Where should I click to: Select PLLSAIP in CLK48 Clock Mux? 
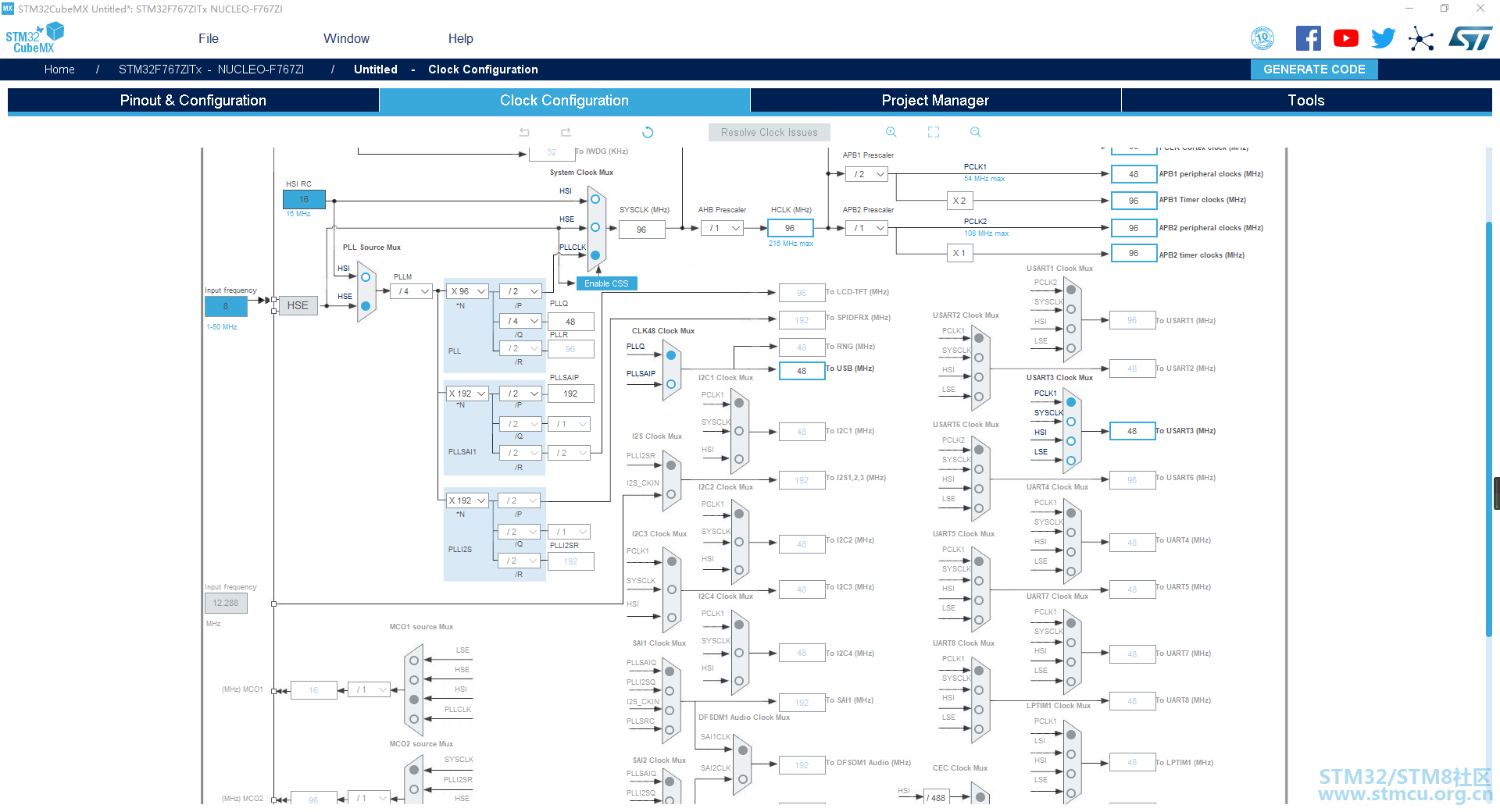[x=671, y=384]
